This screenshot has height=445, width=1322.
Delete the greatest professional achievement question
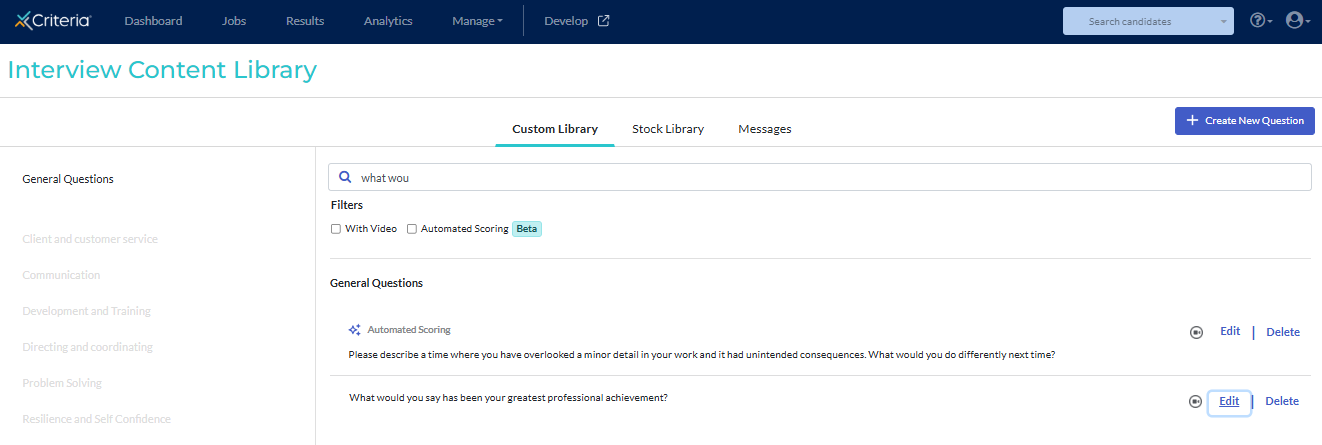click(x=1282, y=401)
